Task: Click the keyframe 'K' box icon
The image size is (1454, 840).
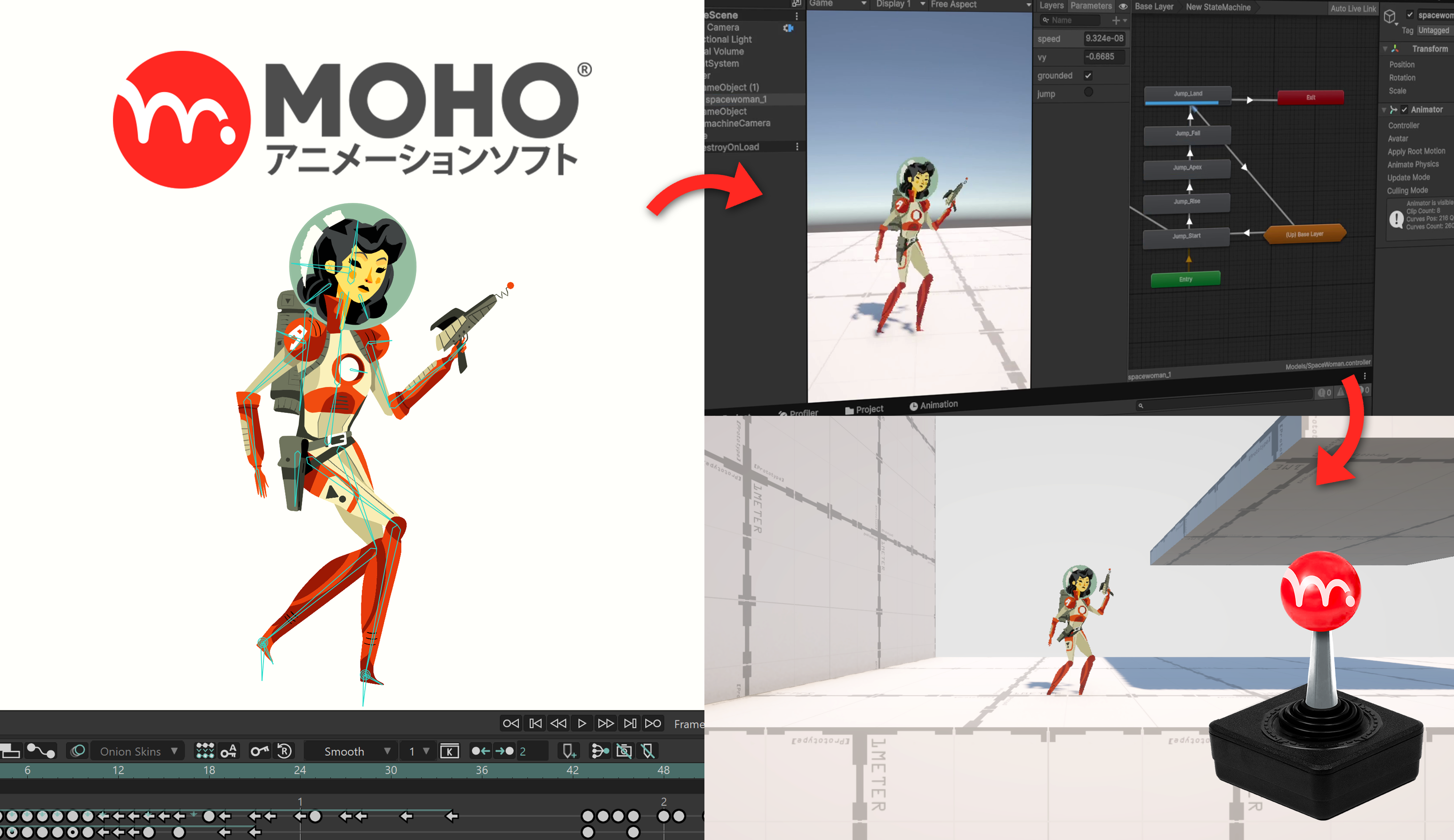Action: tap(449, 751)
